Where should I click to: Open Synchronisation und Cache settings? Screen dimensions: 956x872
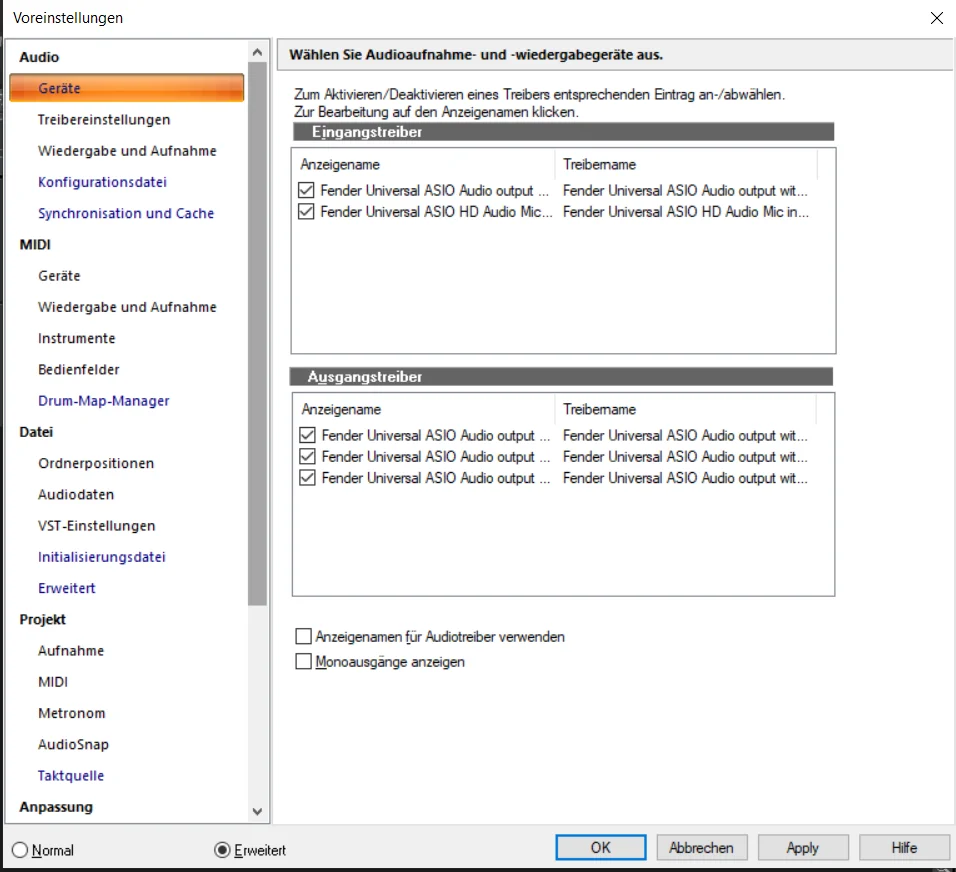(x=126, y=213)
